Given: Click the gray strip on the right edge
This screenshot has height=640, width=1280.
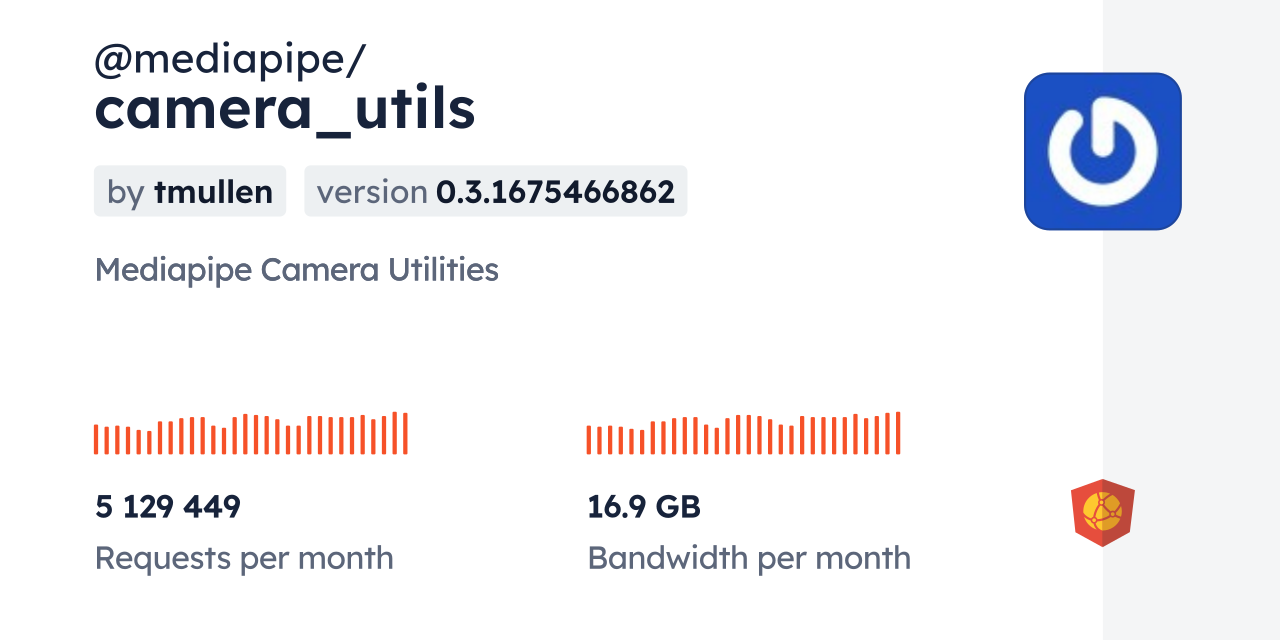Looking at the screenshot, I should [x=1191, y=320].
